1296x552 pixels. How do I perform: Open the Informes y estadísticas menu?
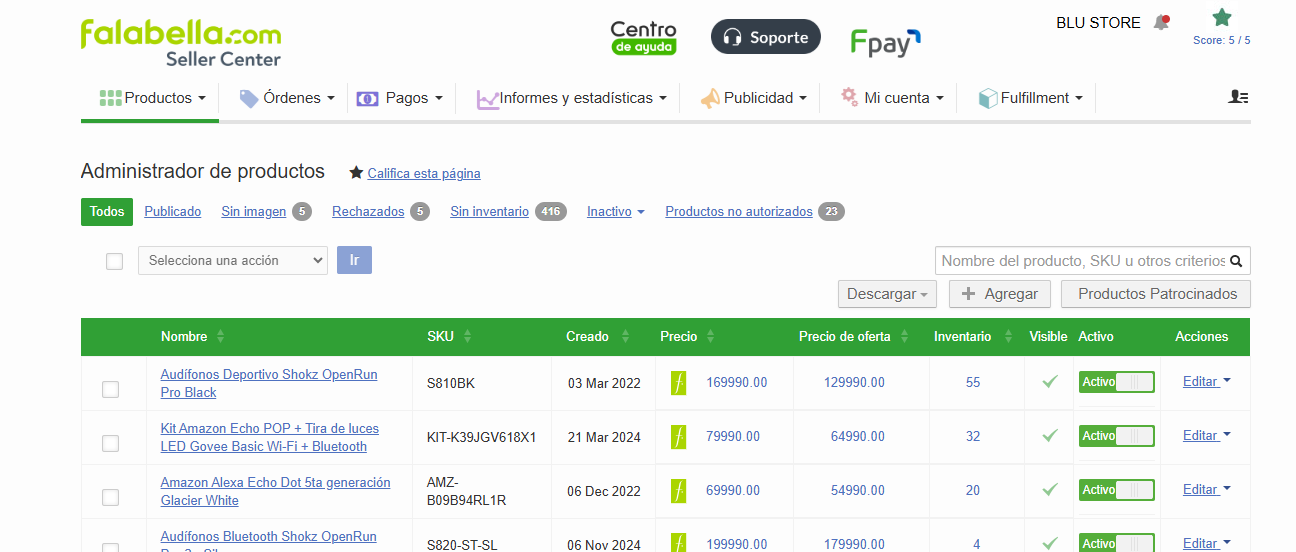572,98
